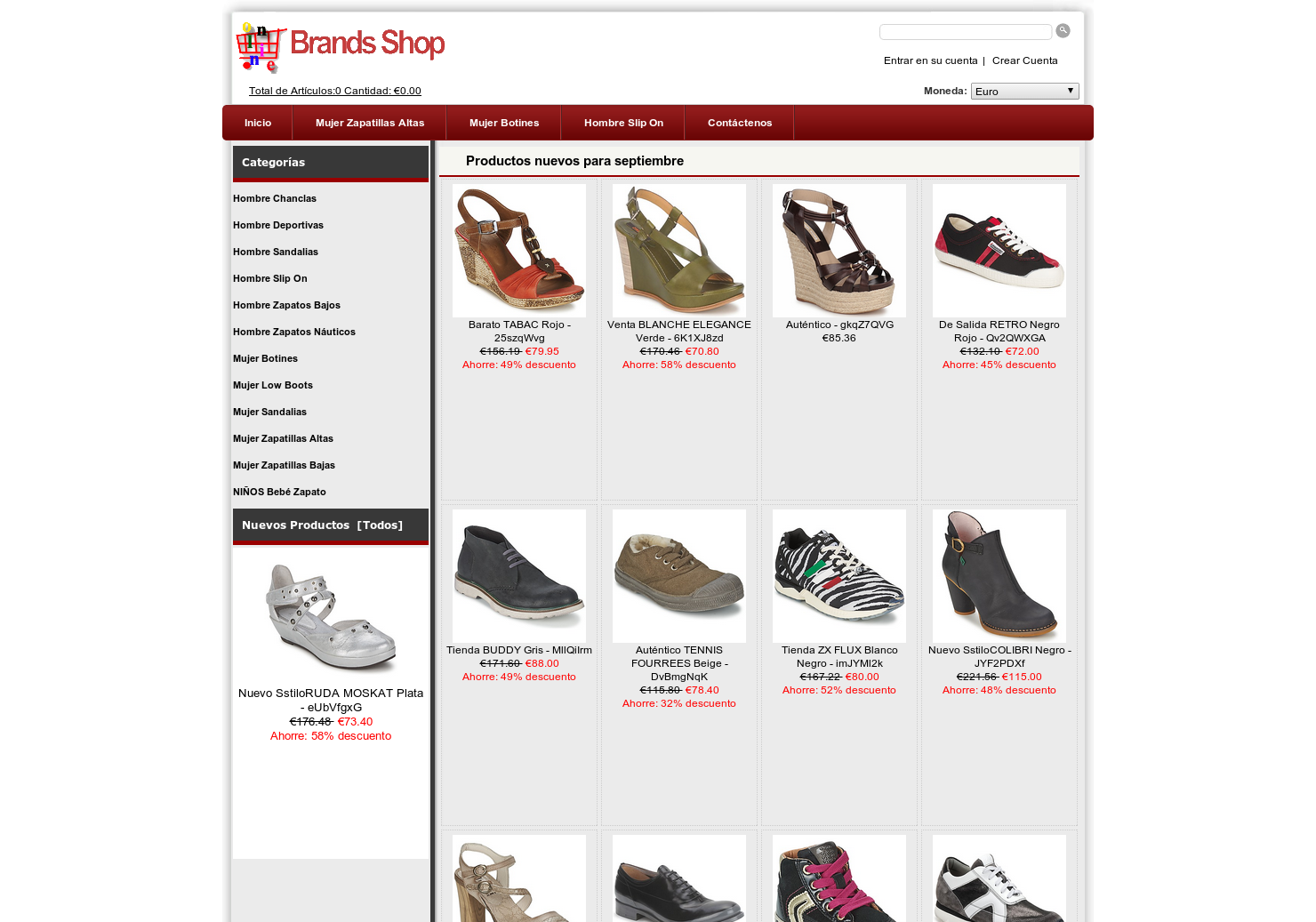Viewport: 1316px width, 922px height.
Task: Click the Entrar en su cuenta link
Action: point(930,60)
